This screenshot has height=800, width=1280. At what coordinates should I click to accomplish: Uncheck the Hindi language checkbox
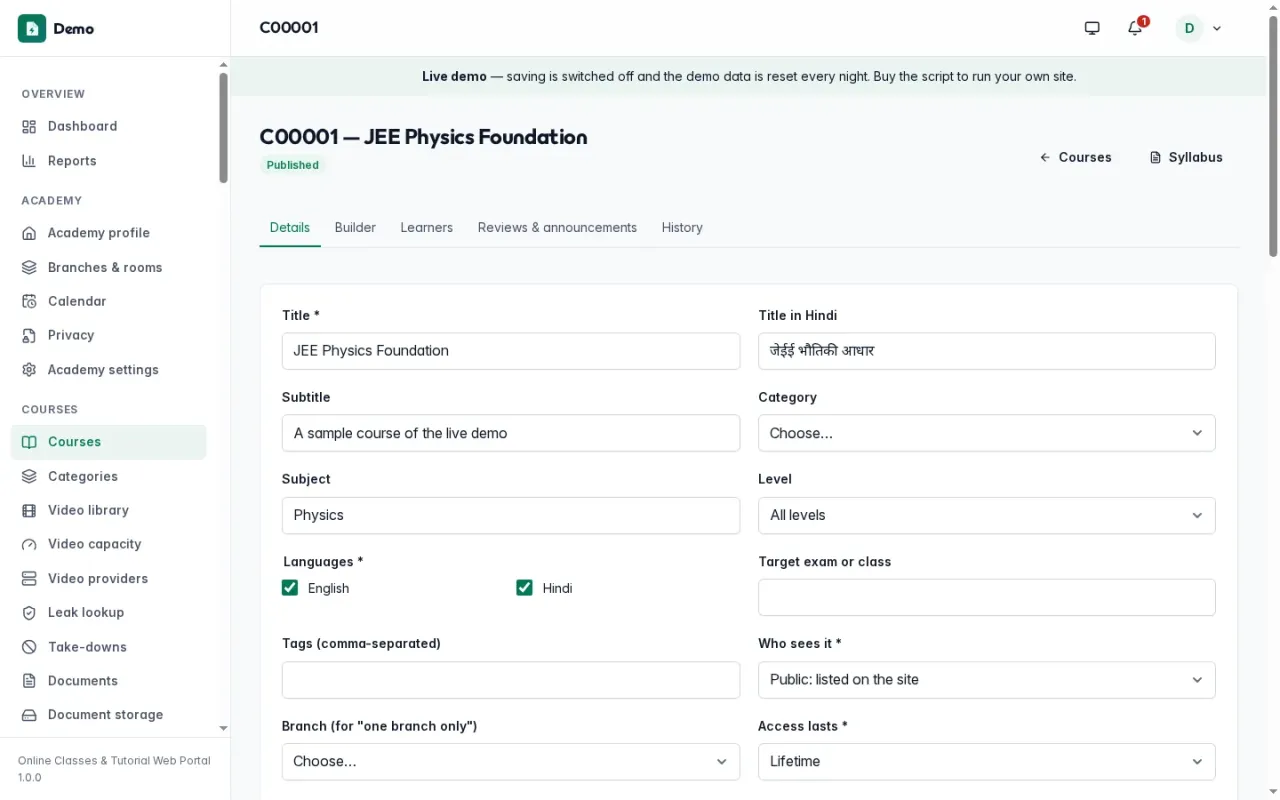pos(524,588)
